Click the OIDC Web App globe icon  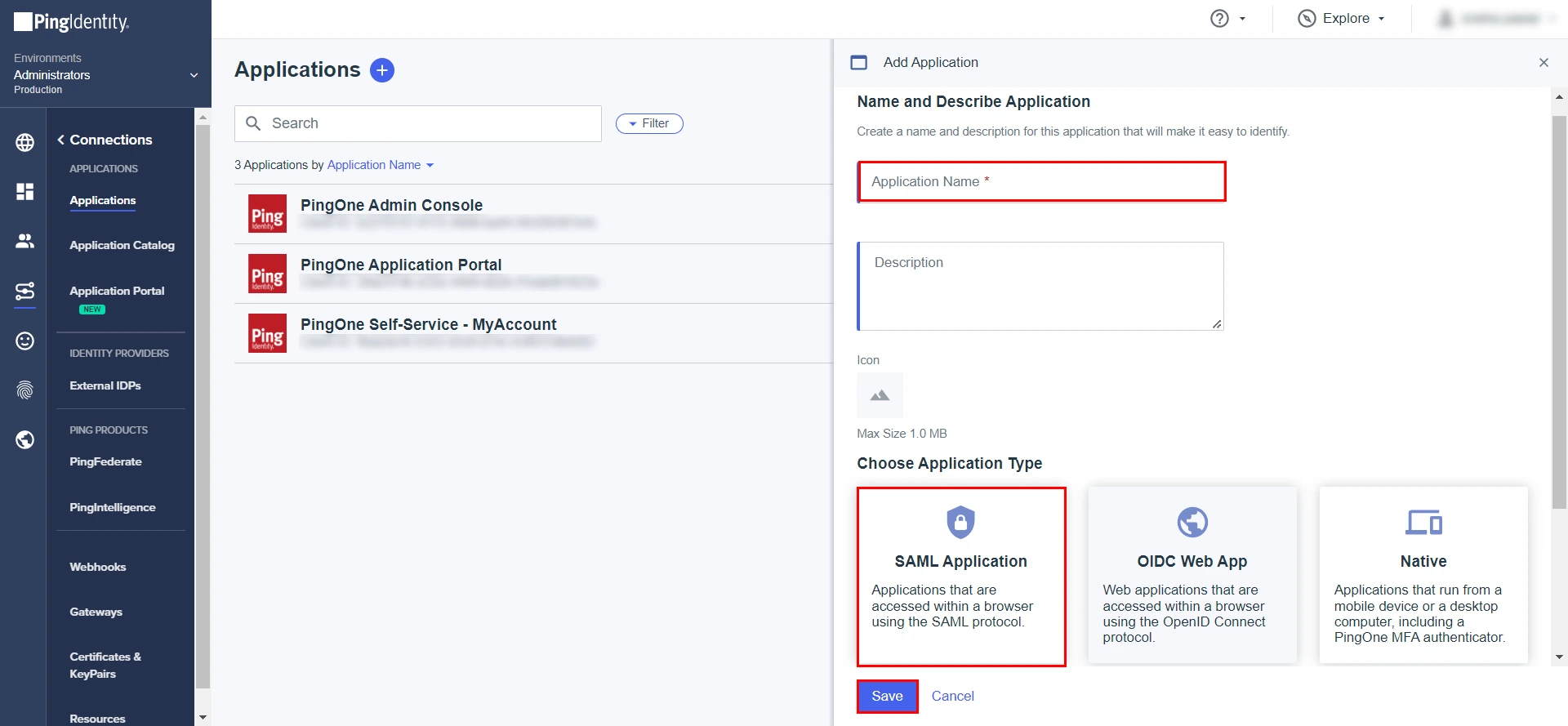tap(1192, 523)
